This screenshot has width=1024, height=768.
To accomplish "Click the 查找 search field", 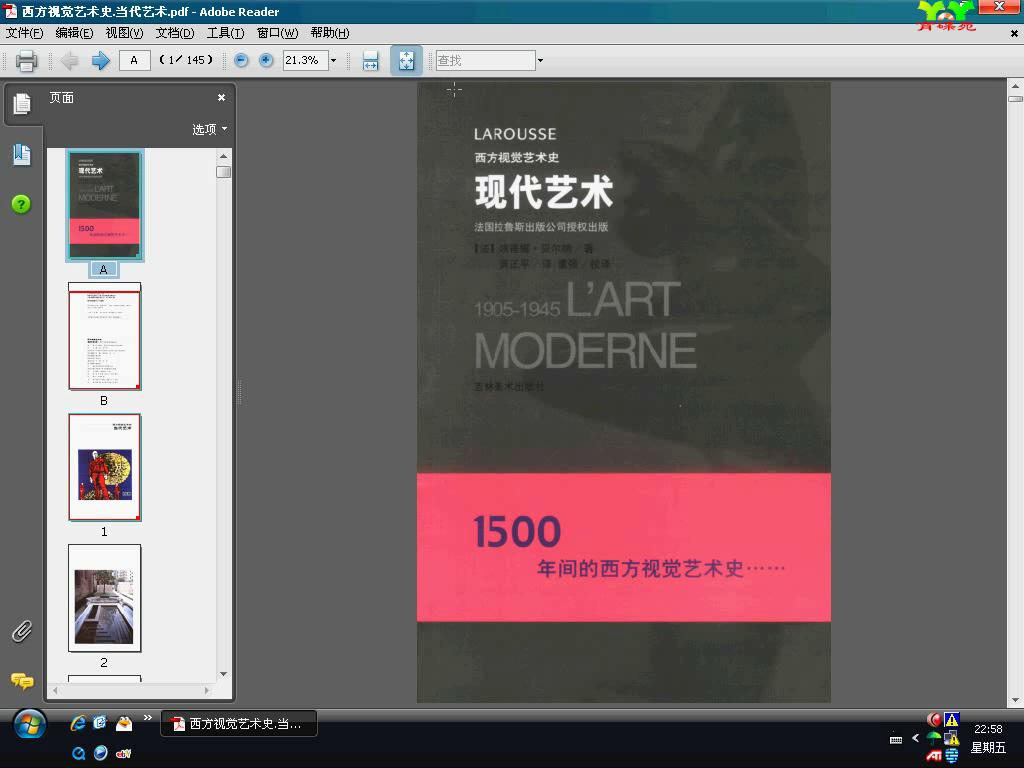I will 485,61.
